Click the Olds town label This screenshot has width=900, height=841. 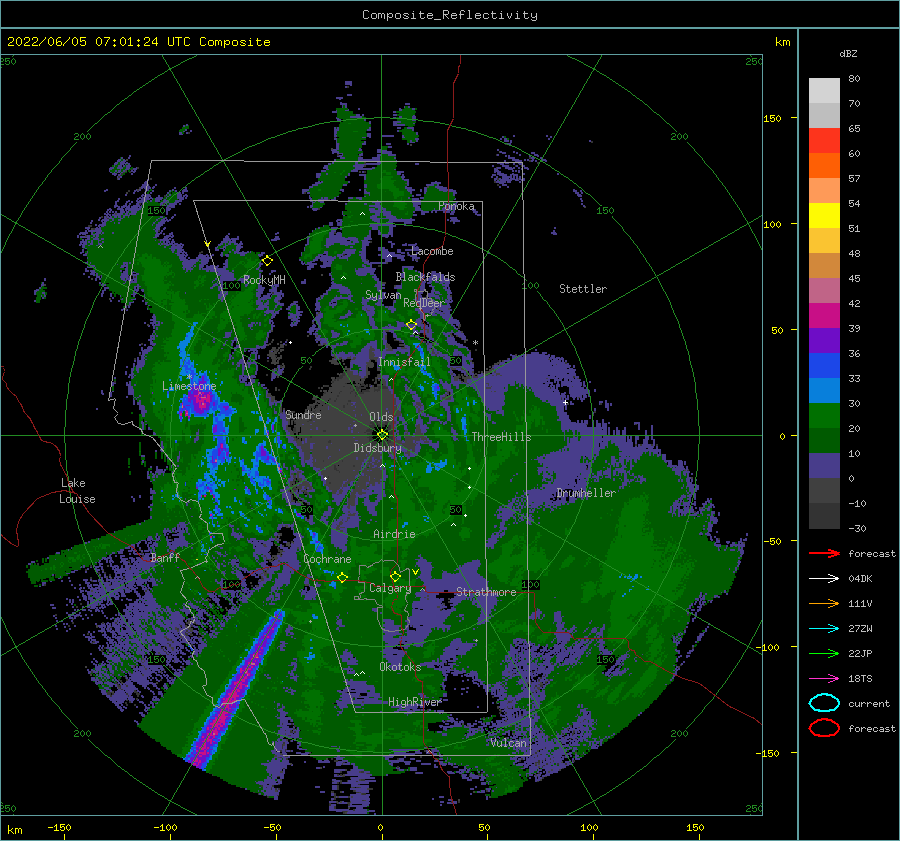pyautogui.click(x=381, y=417)
